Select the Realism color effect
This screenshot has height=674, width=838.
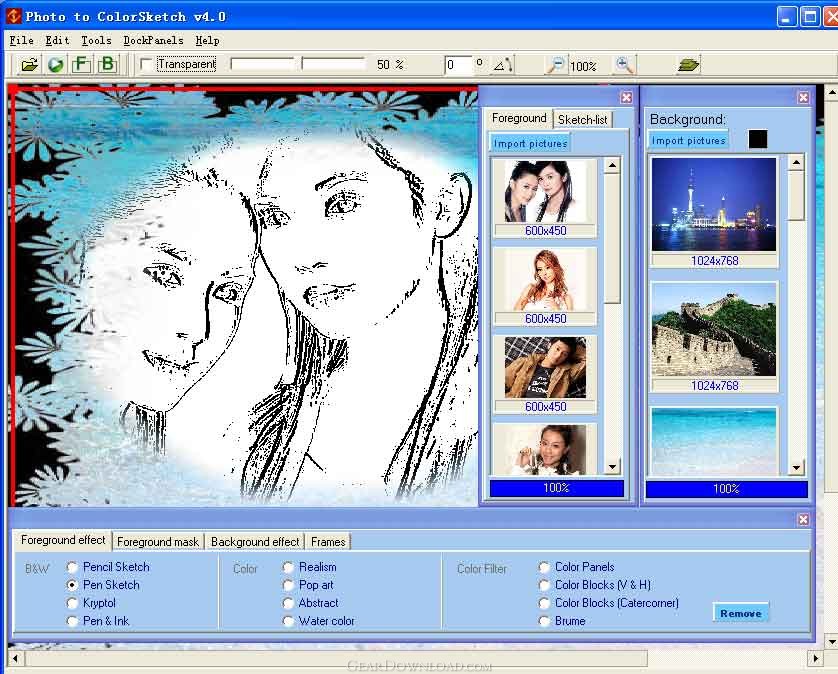tap(288, 567)
